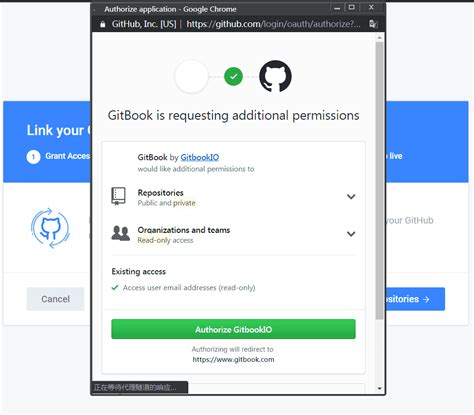474x415 pixels.
Task: Click the Repositories book icon
Action: (118, 196)
